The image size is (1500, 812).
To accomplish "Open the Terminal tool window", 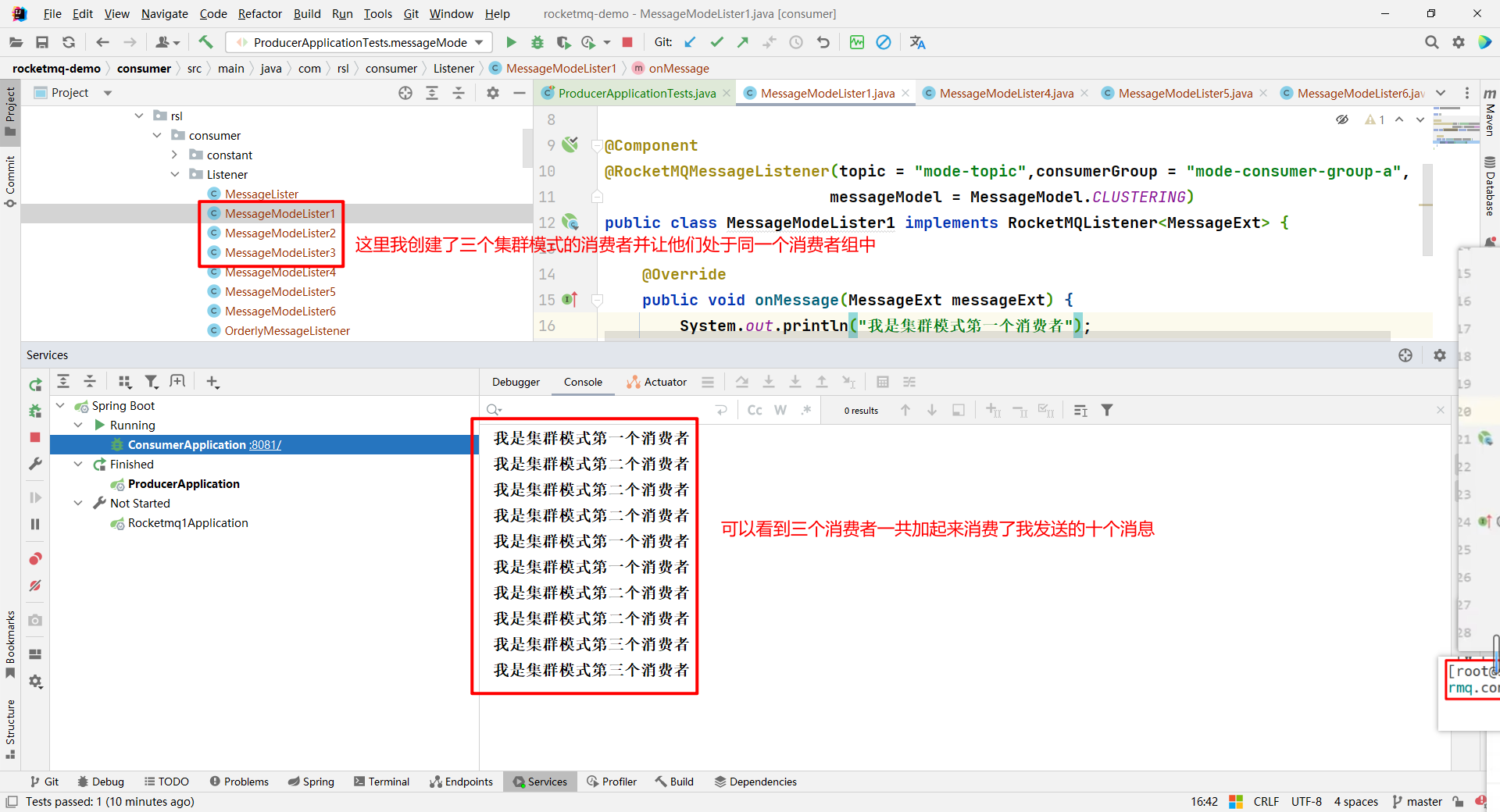I will point(381,782).
